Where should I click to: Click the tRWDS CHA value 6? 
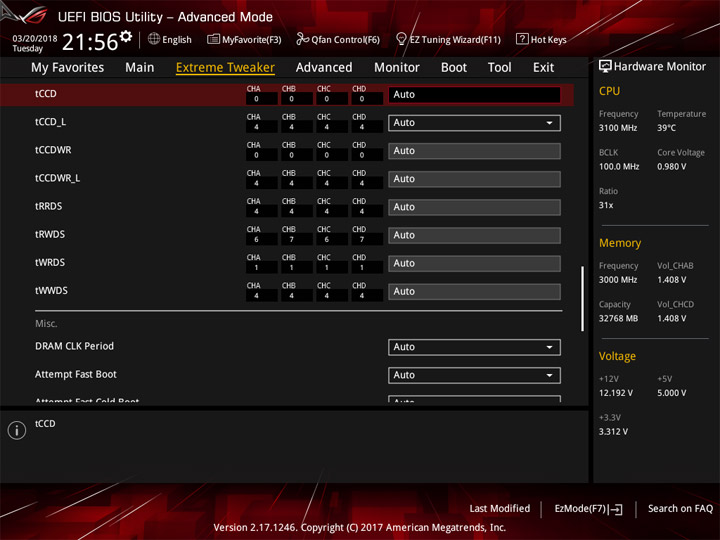256,240
